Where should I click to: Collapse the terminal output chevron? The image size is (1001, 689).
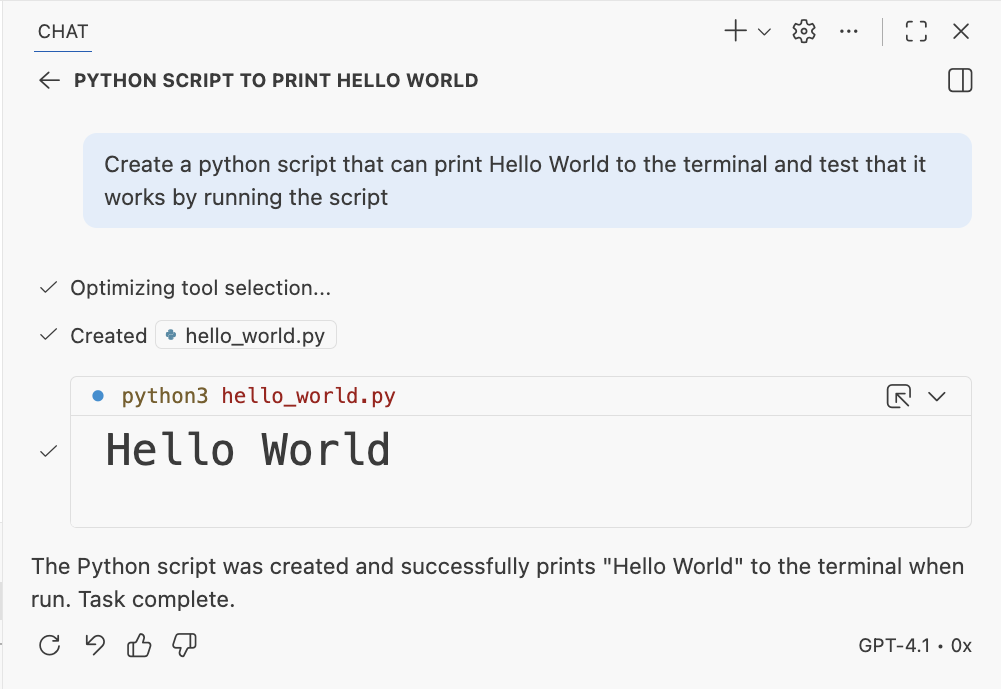pyautogui.click(x=937, y=397)
